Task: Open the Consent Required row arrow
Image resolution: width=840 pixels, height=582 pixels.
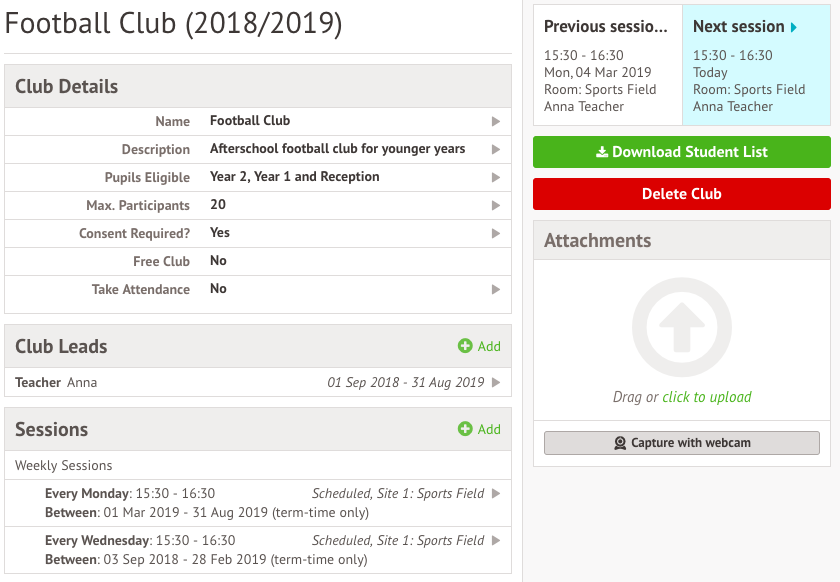Action: click(496, 233)
